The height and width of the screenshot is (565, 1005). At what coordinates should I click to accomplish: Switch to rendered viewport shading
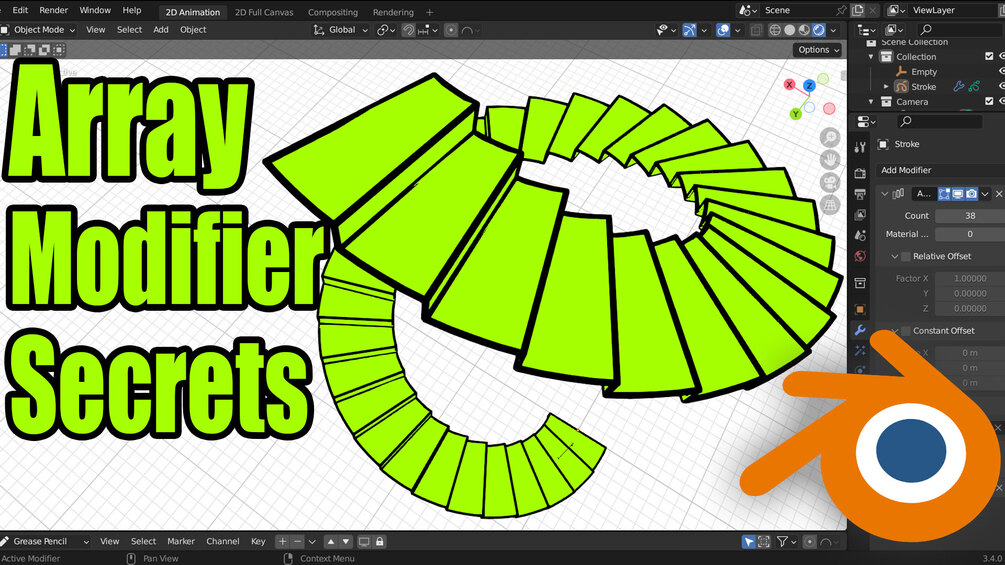pos(819,30)
